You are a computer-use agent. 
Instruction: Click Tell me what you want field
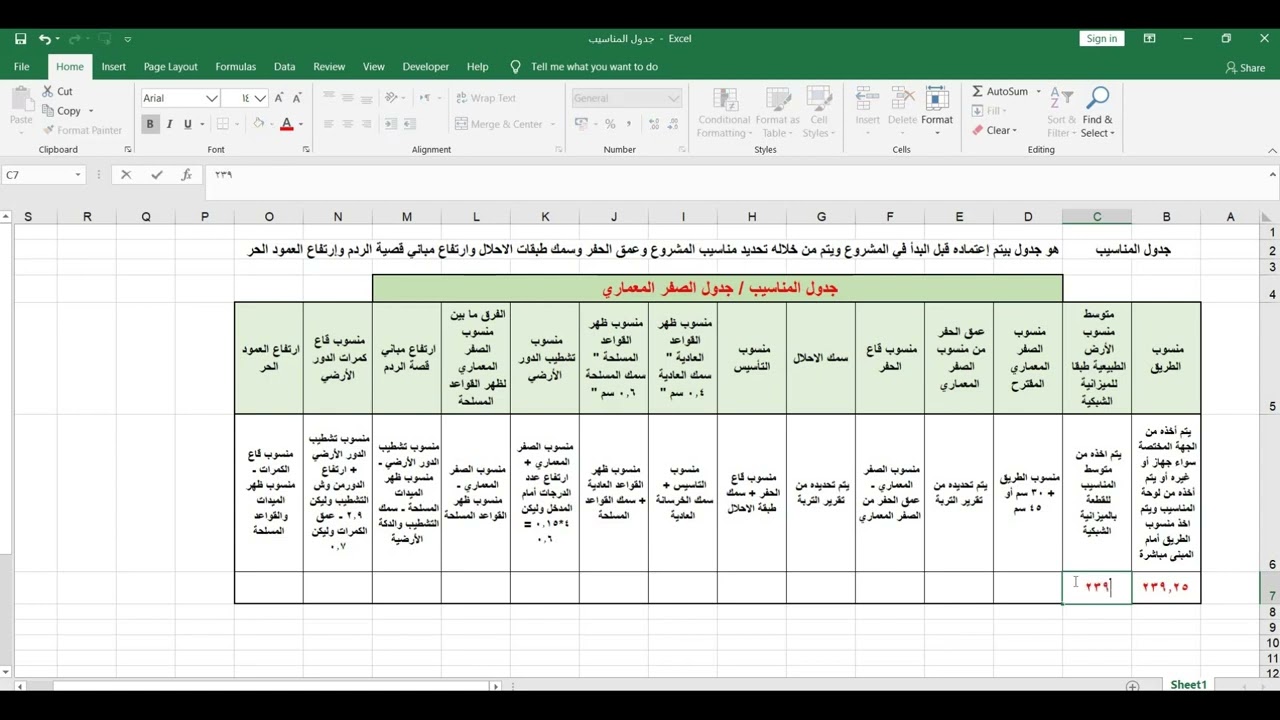tap(595, 67)
